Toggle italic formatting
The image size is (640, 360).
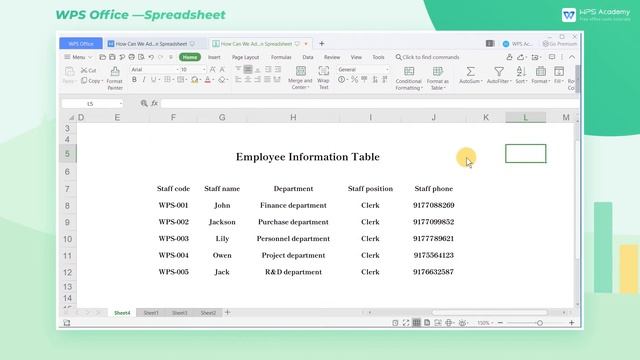pyautogui.click(x=144, y=80)
